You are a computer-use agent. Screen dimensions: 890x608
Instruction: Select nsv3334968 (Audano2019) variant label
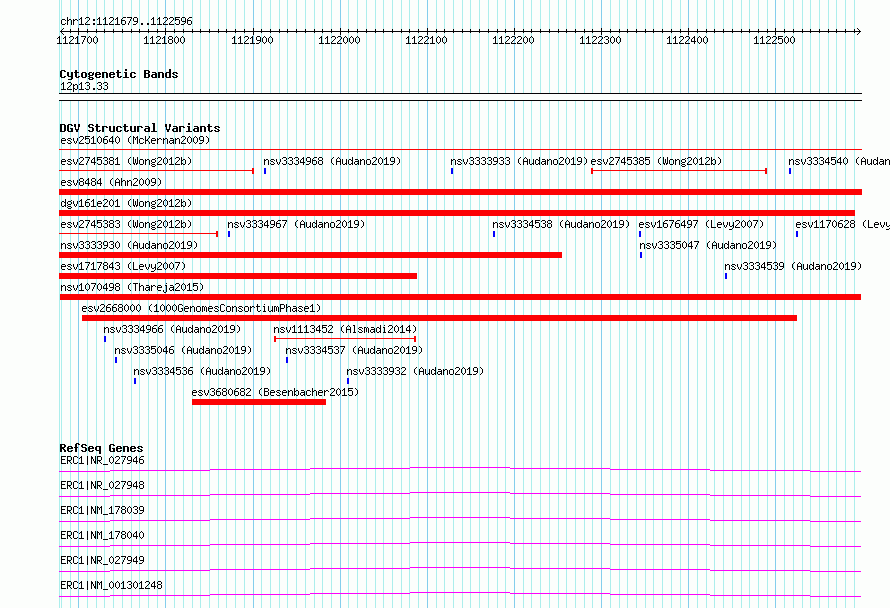tap(332, 161)
